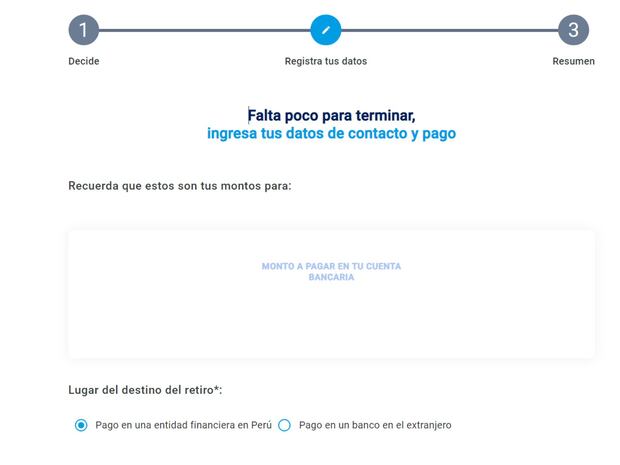Go to the Decide step label
This screenshot has width=620, height=465.
84,61
